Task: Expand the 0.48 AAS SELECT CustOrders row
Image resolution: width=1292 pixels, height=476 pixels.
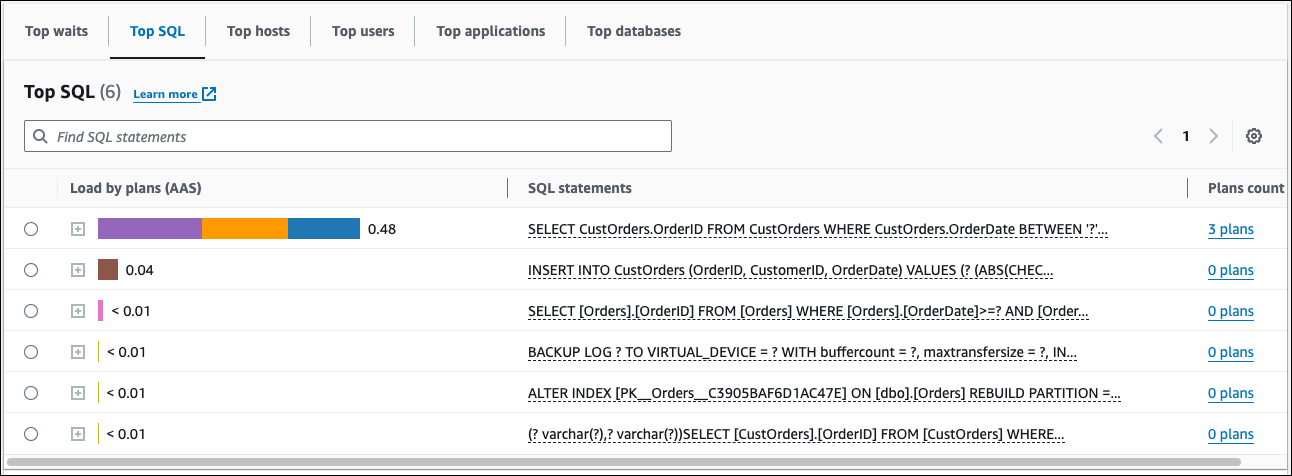Action: click(x=77, y=229)
